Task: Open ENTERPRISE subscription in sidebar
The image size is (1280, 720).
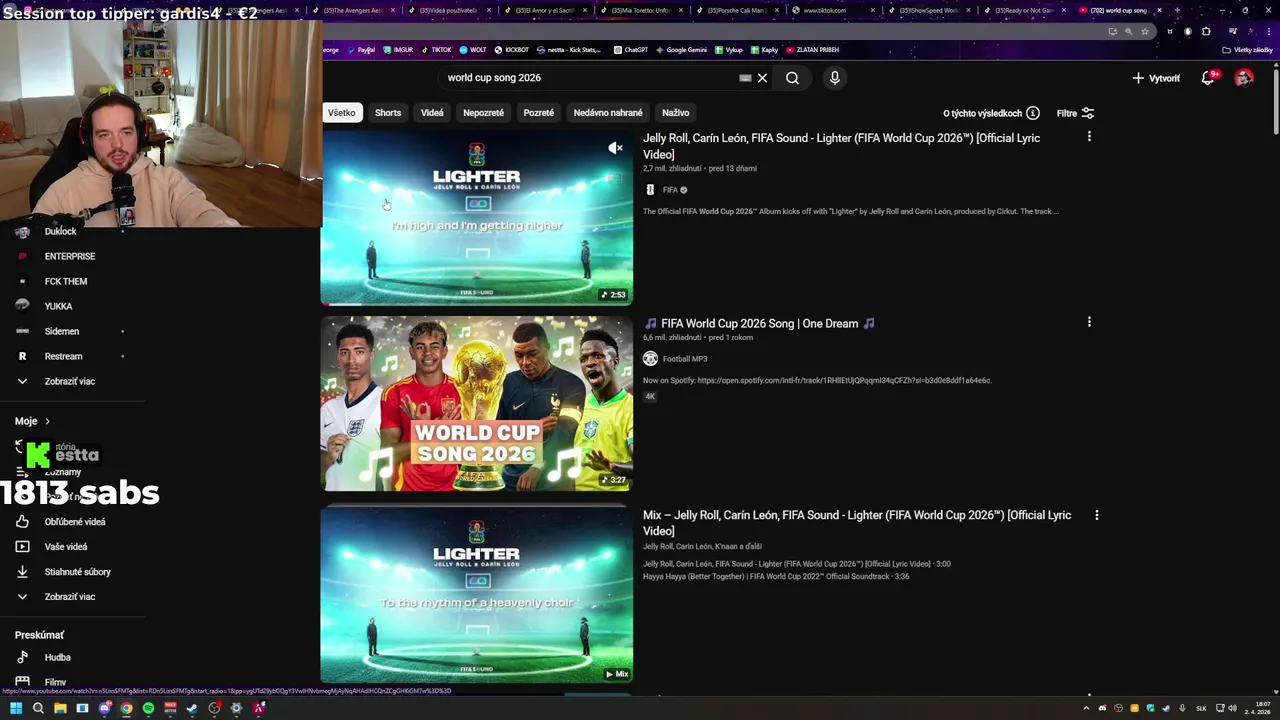Action: click(x=70, y=256)
